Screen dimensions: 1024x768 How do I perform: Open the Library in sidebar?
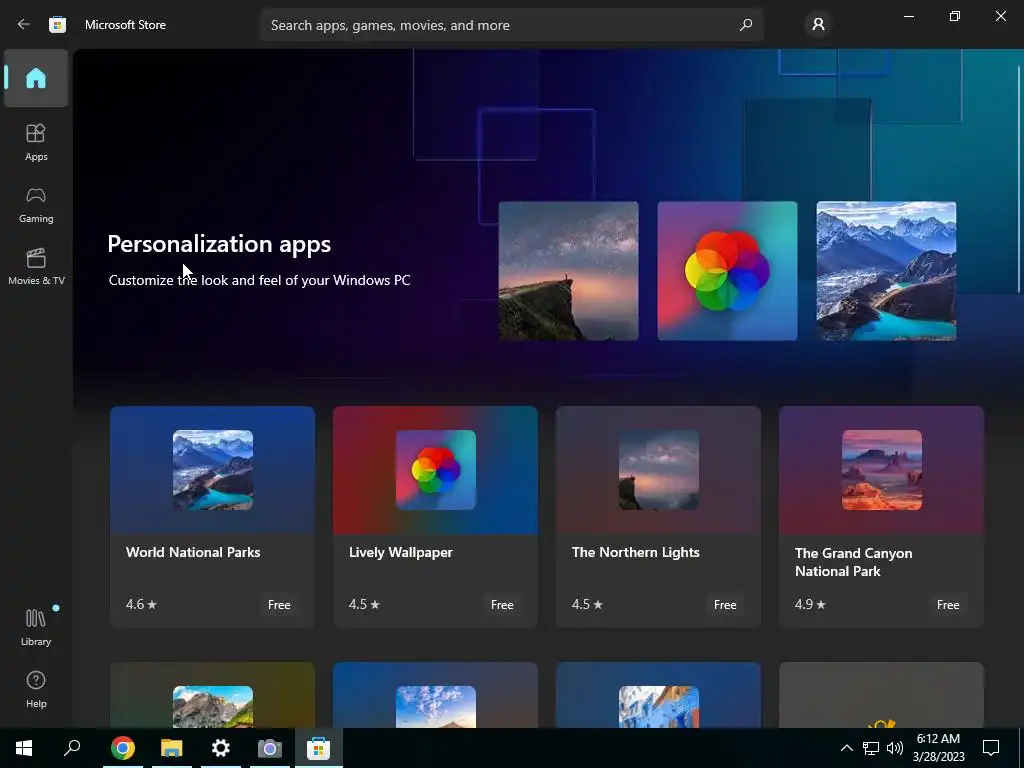pyautogui.click(x=36, y=627)
